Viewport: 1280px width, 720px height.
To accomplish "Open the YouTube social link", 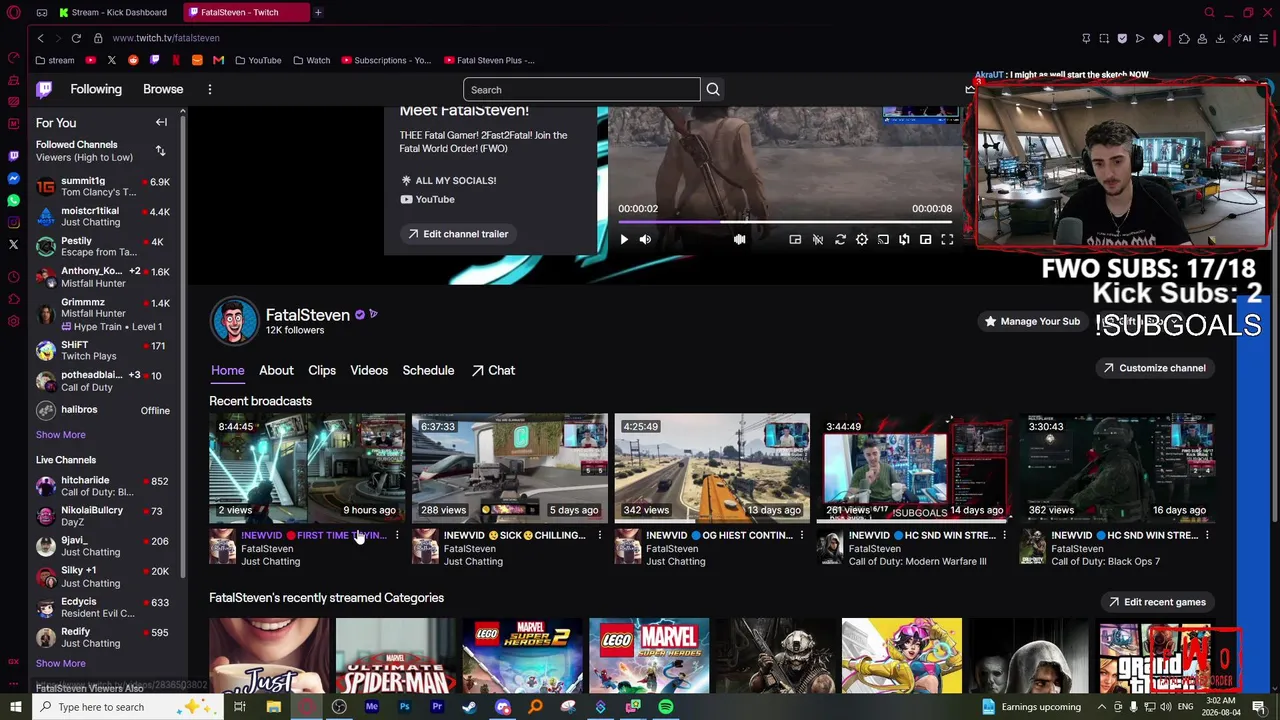I will coord(427,199).
